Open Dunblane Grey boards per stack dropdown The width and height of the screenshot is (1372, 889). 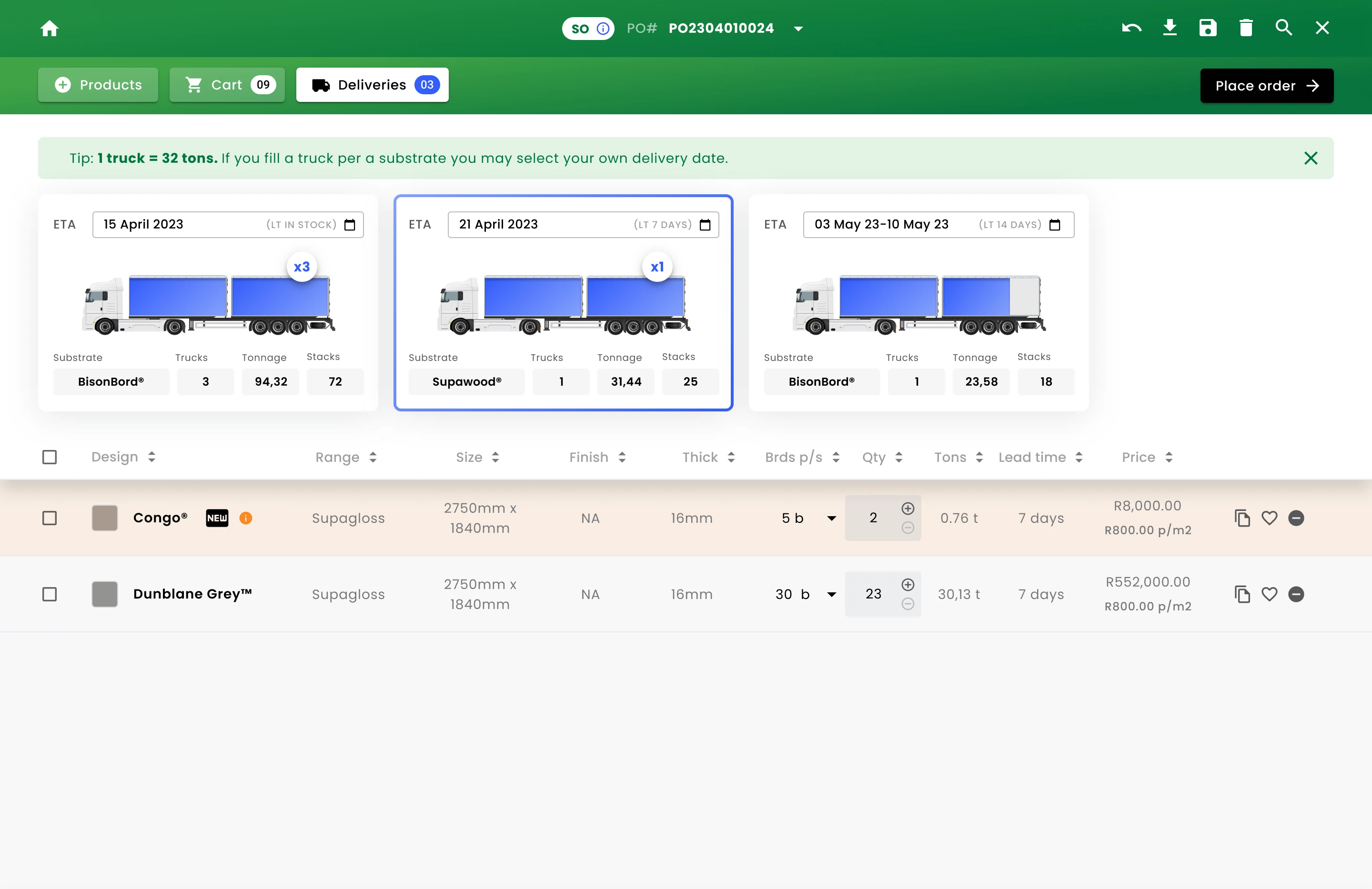click(x=831, y=595)
